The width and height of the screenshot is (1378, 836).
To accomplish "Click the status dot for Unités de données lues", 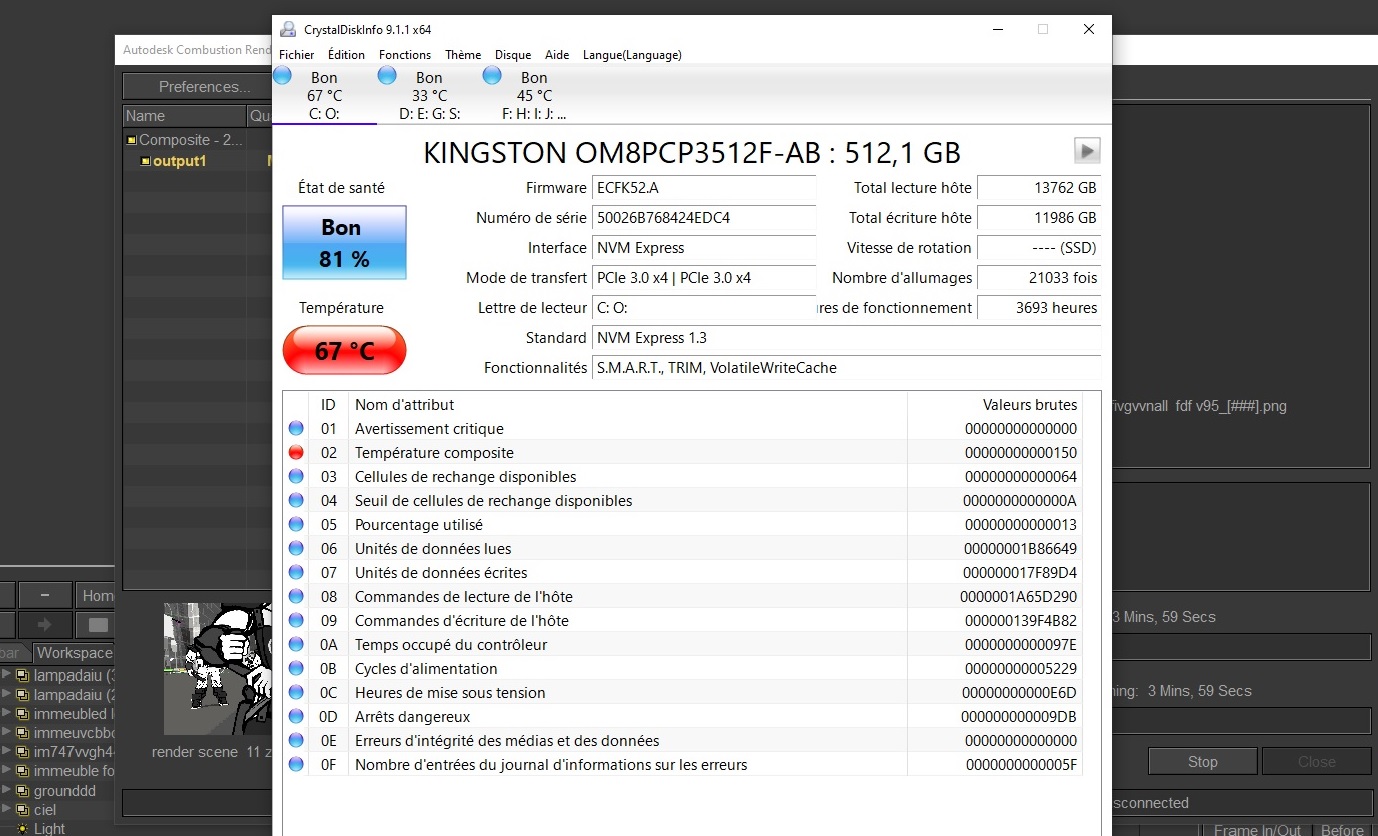I will pos(296,548).
